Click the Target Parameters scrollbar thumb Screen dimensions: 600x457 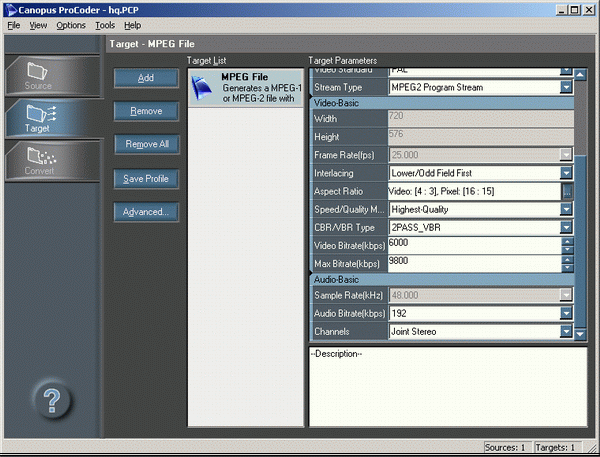click(x=580, y=241)
